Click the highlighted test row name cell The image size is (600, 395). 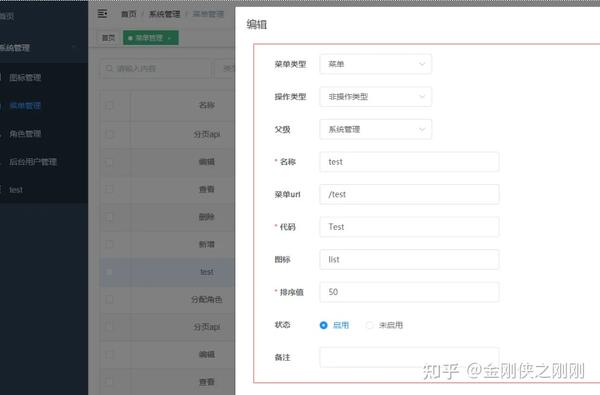pyautogui.click(x=207, y=272)
